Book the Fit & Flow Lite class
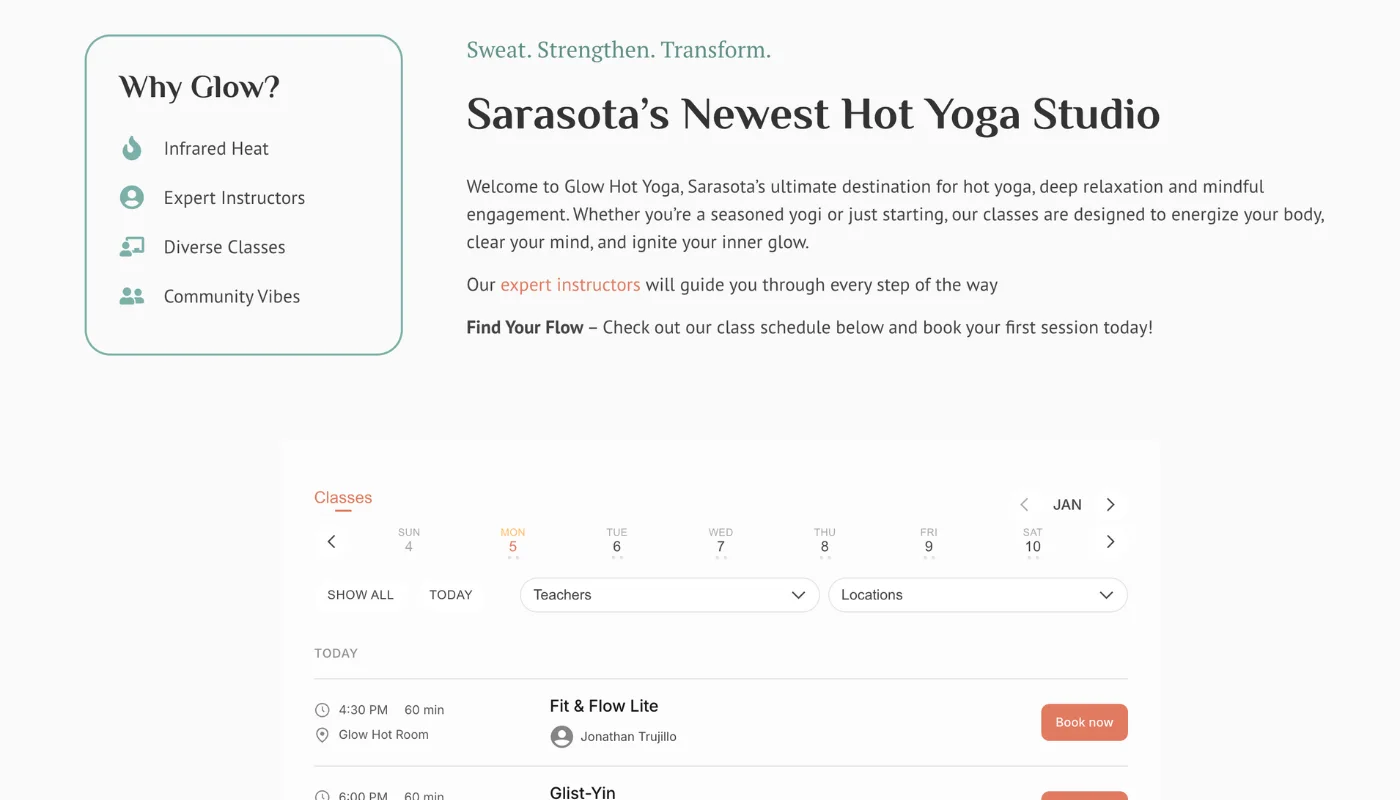The height and width of the screenshot is (800, 1400). 1084,722
